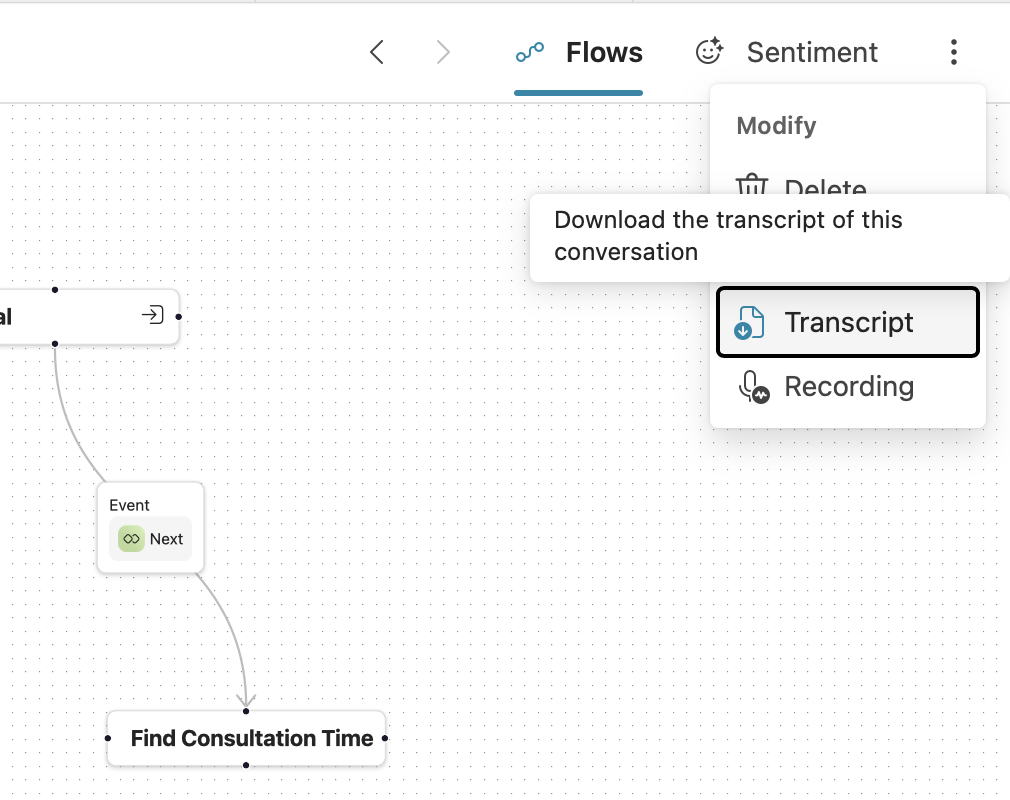
Task: Navigate back using the left chevron
Action: coord(377,51)
